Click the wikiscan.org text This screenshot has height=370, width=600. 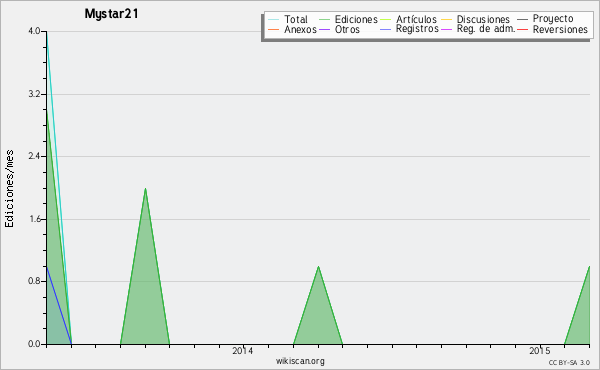(x=300, y=361)
